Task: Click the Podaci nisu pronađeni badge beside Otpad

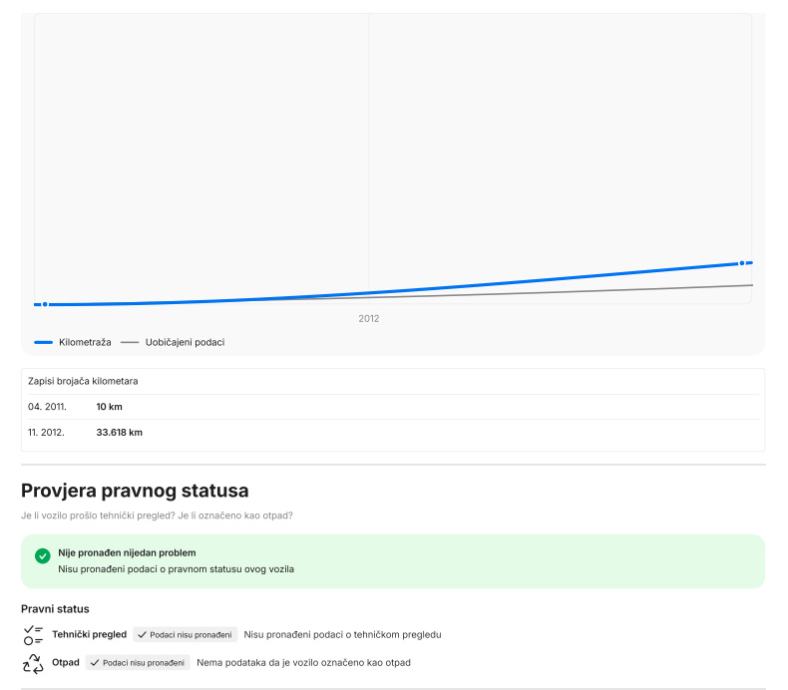Action: (138, 663)
